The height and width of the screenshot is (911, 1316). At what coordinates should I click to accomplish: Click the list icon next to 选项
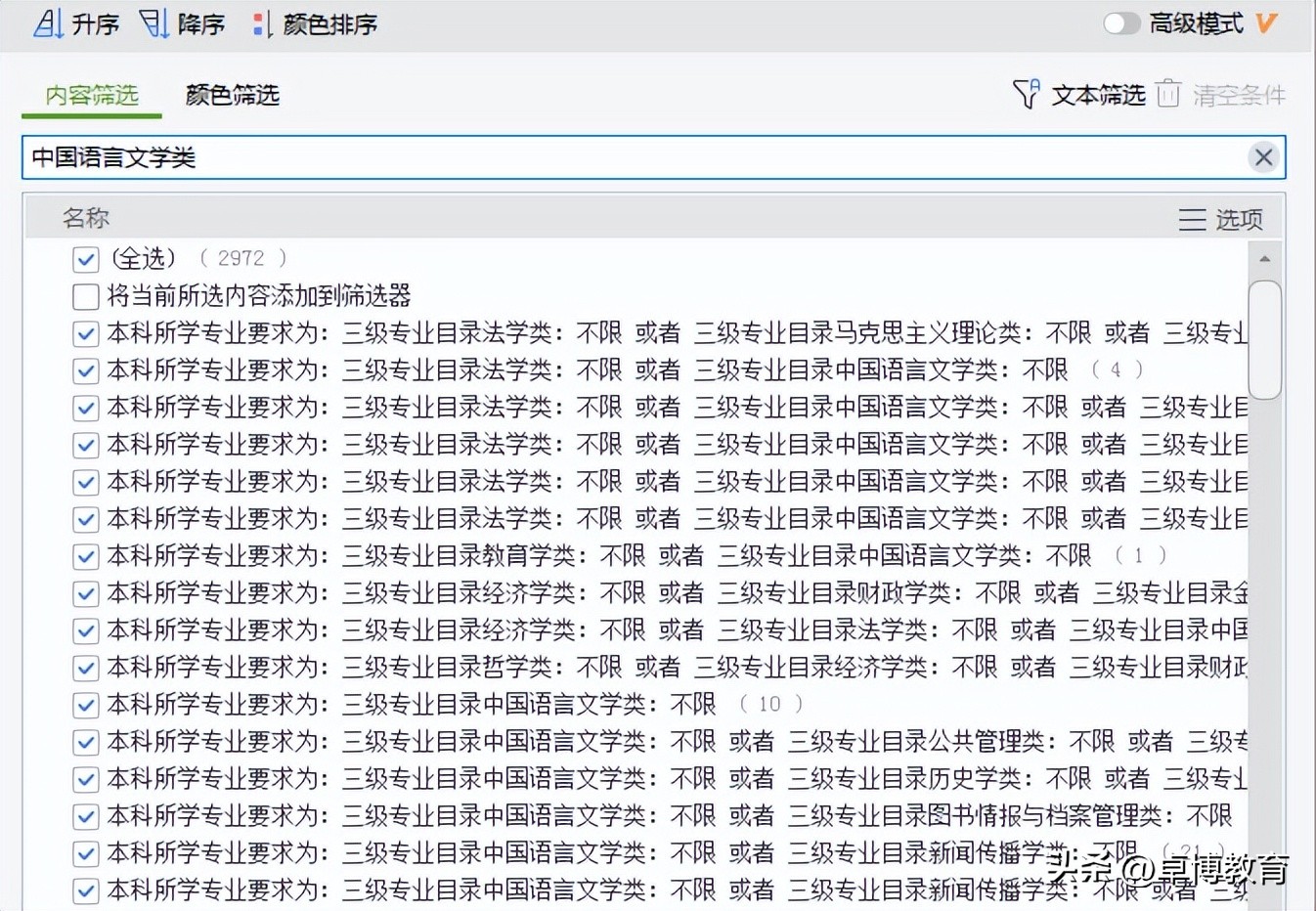click(x=1192, y=219)
